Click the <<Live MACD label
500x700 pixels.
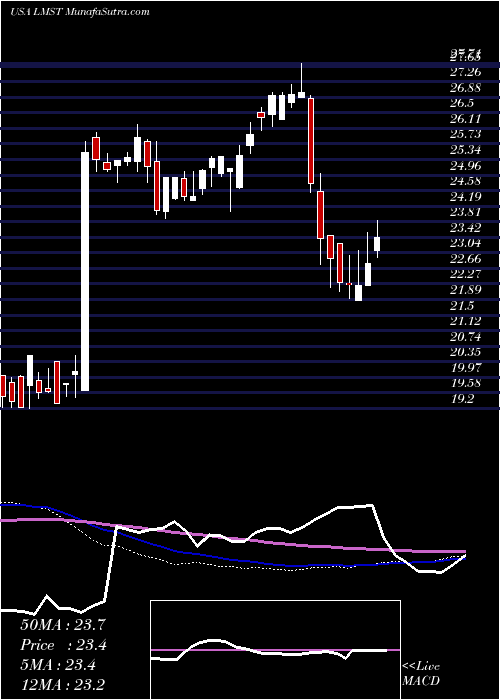421,674
